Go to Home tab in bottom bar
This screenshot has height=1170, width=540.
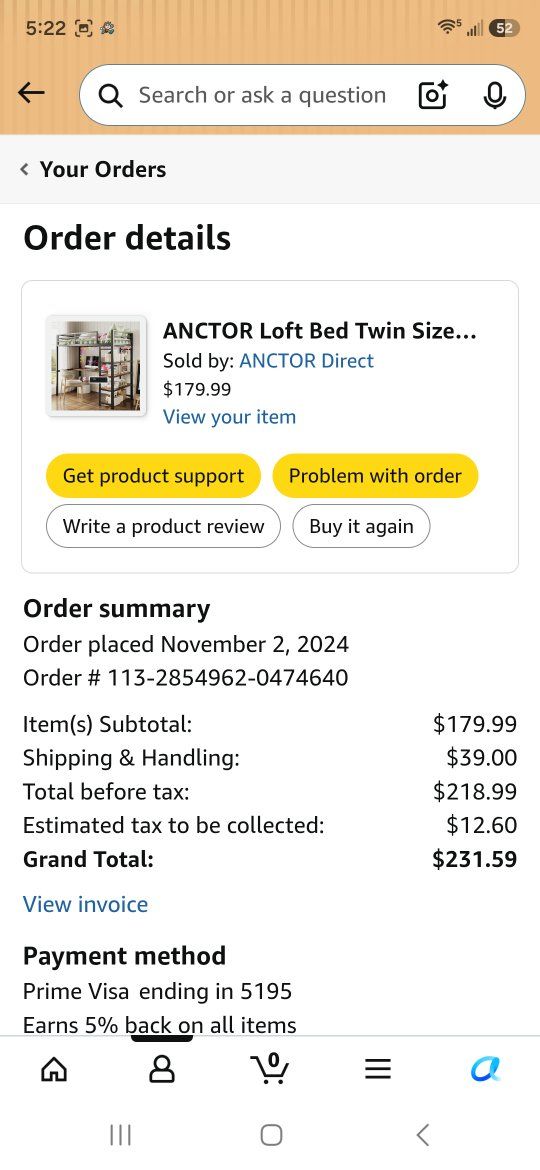click(54, 1070)
